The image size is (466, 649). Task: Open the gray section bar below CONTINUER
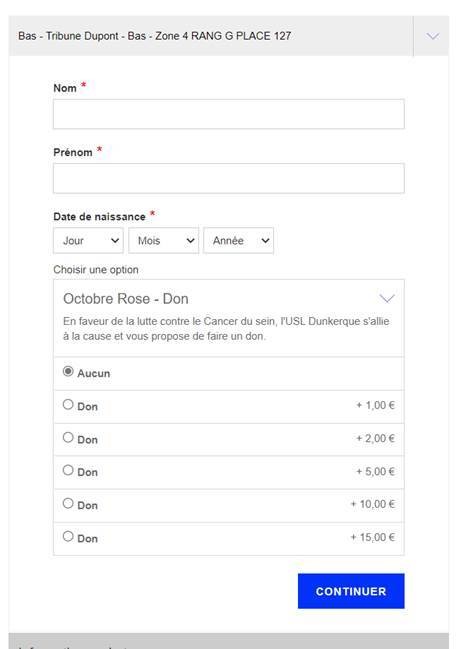228,641
